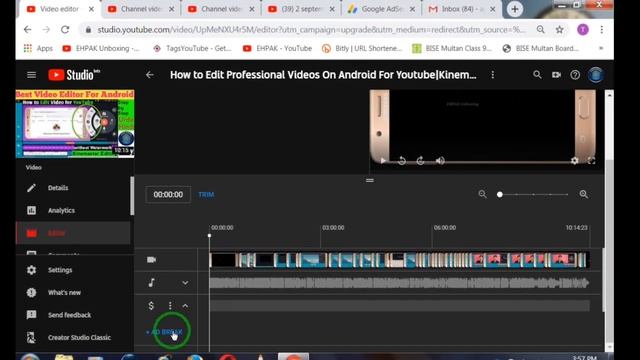
Task: Open the TagsYouTube bookmark
Action: pos(192,48)
